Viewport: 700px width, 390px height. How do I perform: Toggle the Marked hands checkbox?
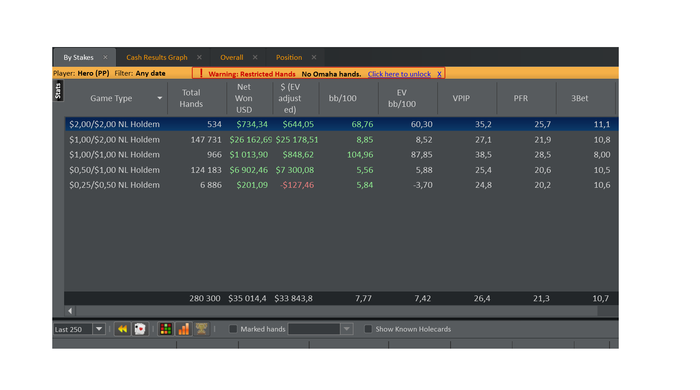[x=233, y=329]
